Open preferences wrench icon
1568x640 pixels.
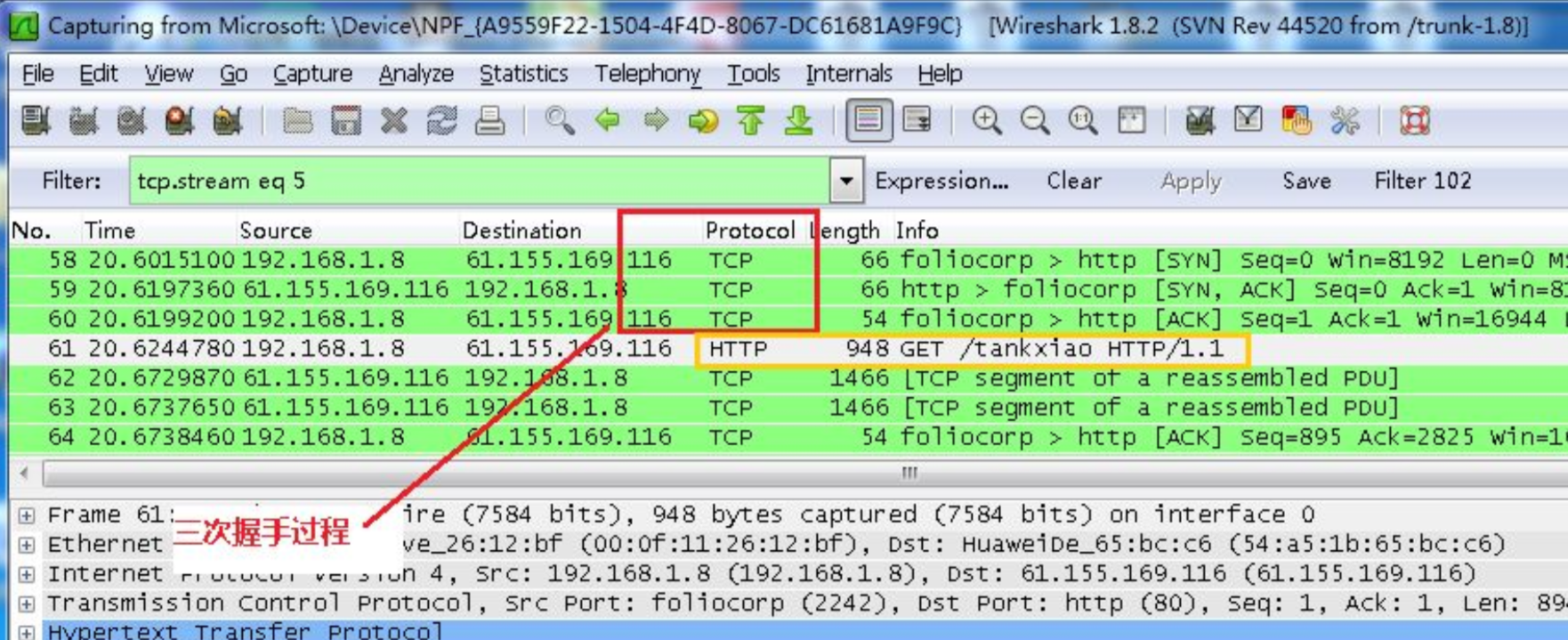(x=1344, y=120)
